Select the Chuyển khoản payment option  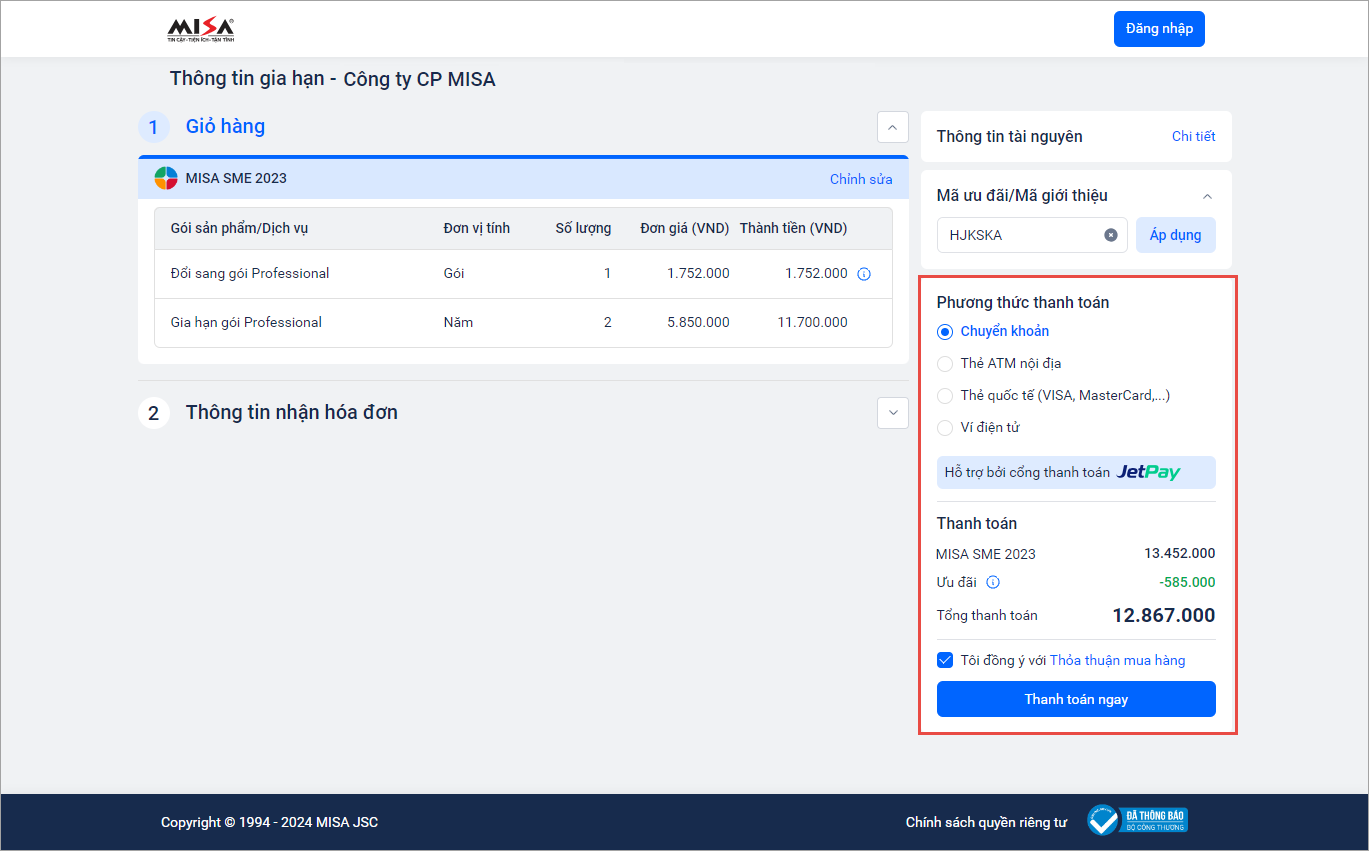(945, 332)
